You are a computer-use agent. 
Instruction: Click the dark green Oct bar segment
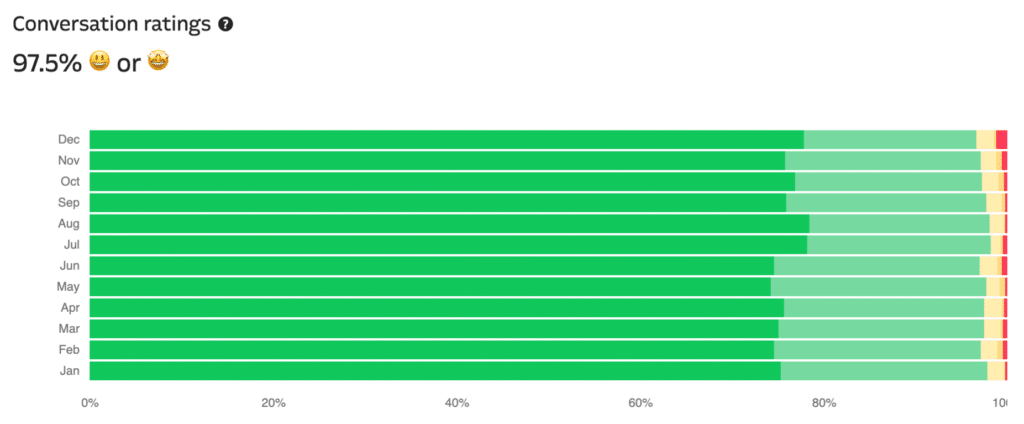442,182
